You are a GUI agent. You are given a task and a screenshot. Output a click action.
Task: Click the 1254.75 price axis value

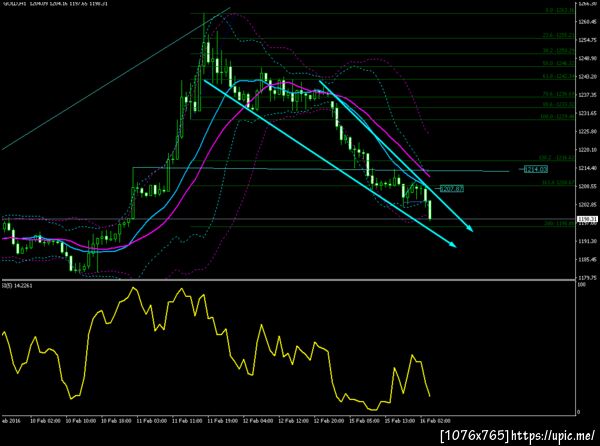tap(589, 40)
